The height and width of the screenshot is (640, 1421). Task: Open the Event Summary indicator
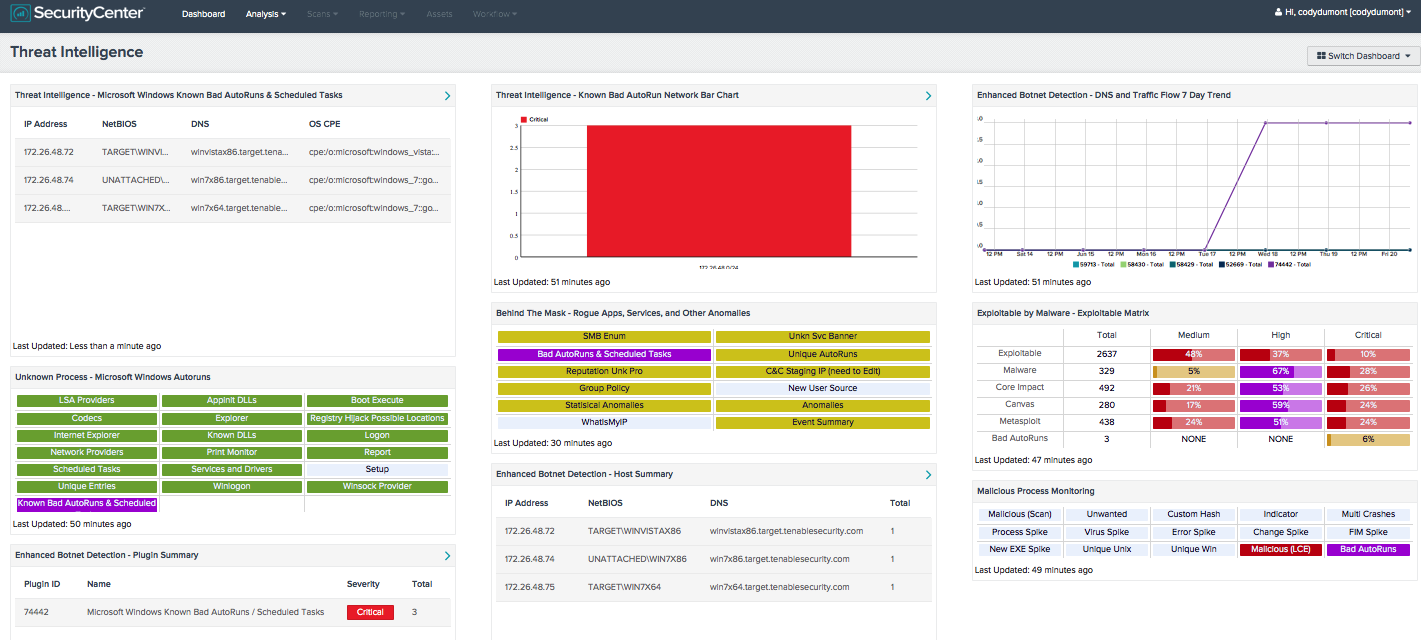[x=823, y=422]
